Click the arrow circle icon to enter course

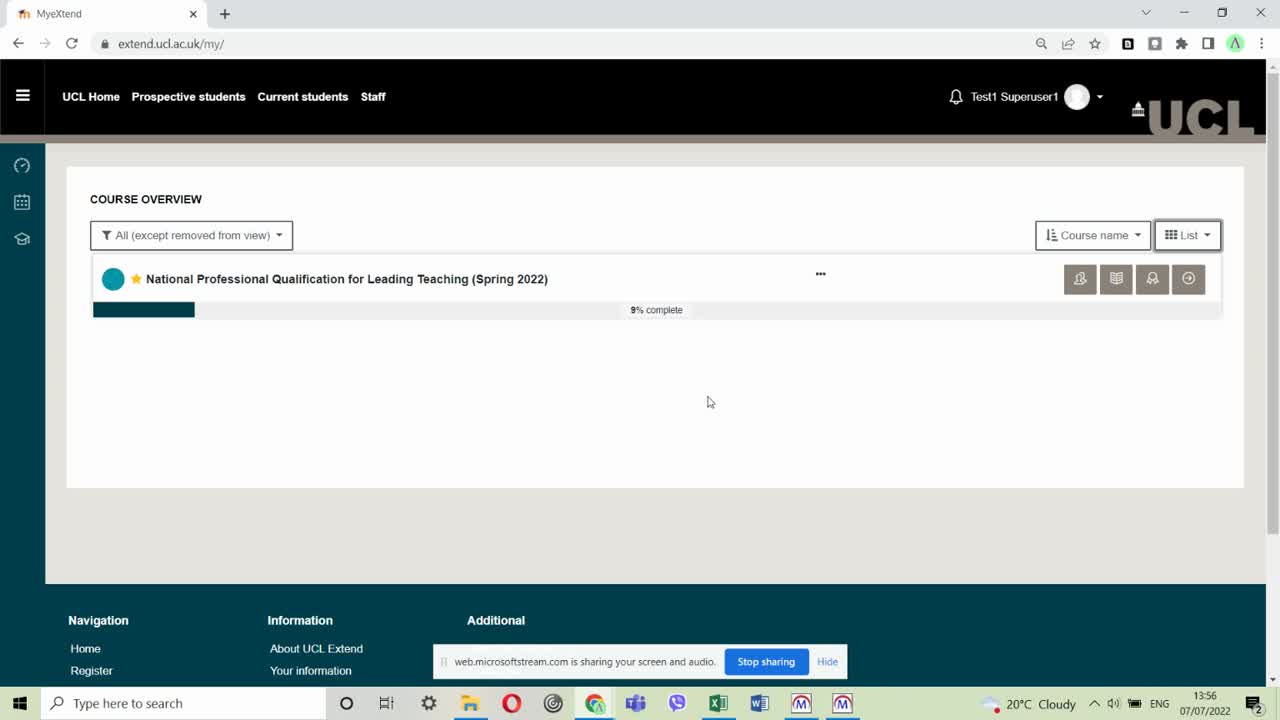coord(1188,279)
